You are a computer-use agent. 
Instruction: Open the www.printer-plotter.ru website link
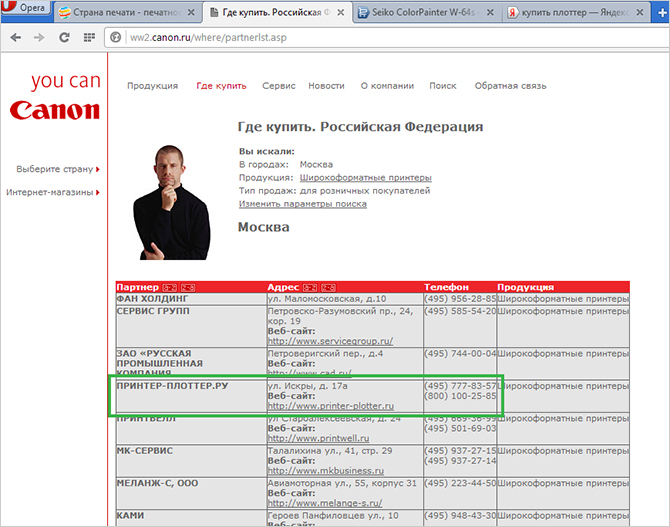point(331,405)
